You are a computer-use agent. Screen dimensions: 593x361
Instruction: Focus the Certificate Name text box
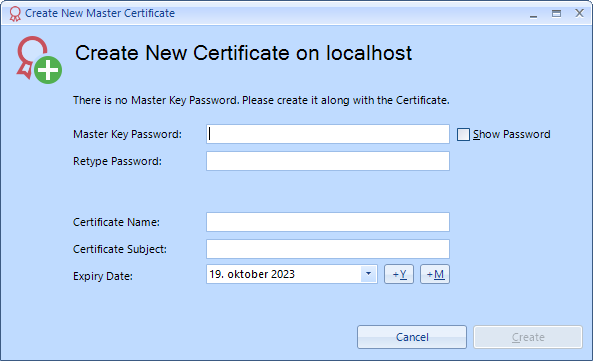tap(328, 222)
